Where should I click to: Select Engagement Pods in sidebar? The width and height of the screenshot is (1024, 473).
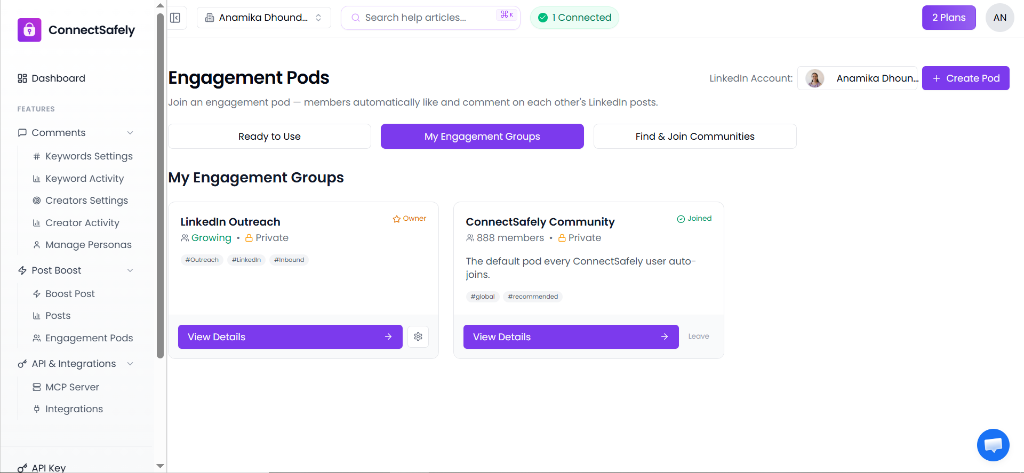point(83,338)
